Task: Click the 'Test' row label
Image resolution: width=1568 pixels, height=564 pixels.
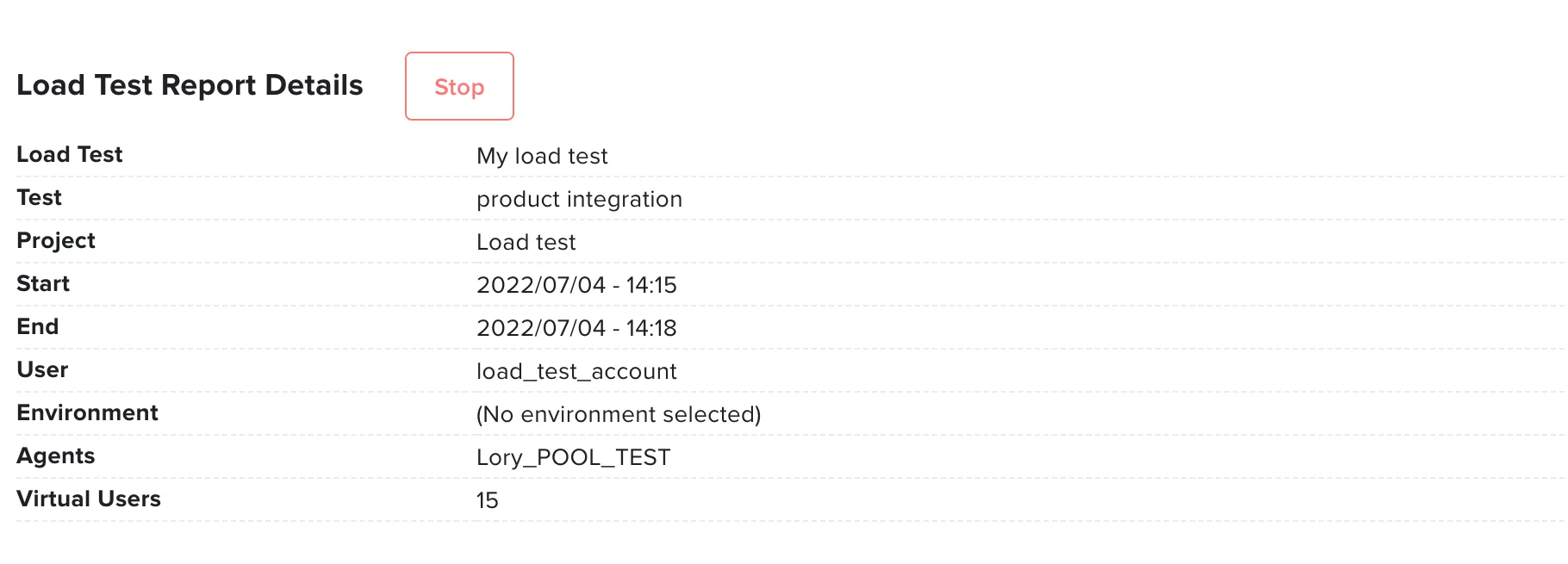Action: point(38,198)
